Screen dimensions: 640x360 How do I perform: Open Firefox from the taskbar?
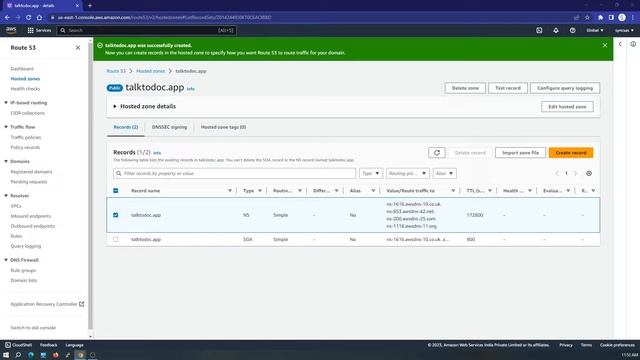(x=56, y=355)
